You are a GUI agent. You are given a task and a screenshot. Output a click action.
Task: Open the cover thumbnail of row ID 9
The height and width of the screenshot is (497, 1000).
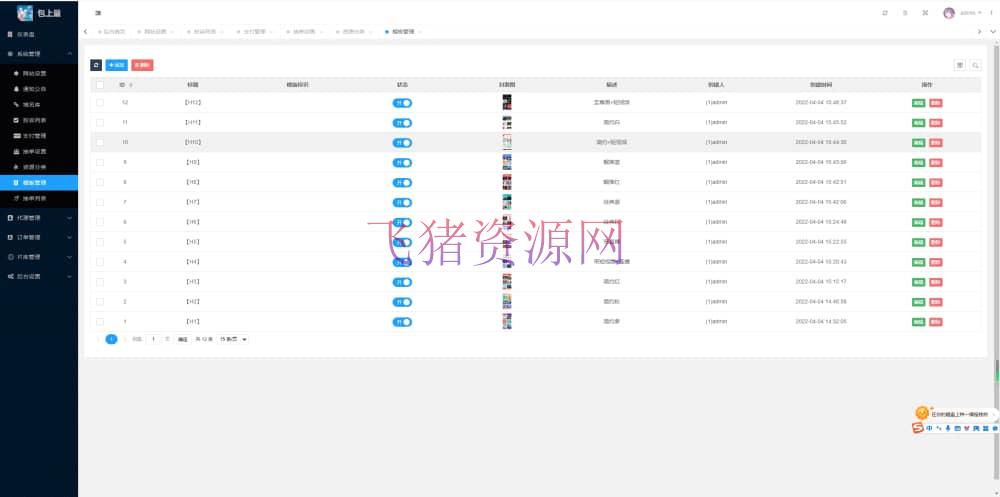pos(507,162)
